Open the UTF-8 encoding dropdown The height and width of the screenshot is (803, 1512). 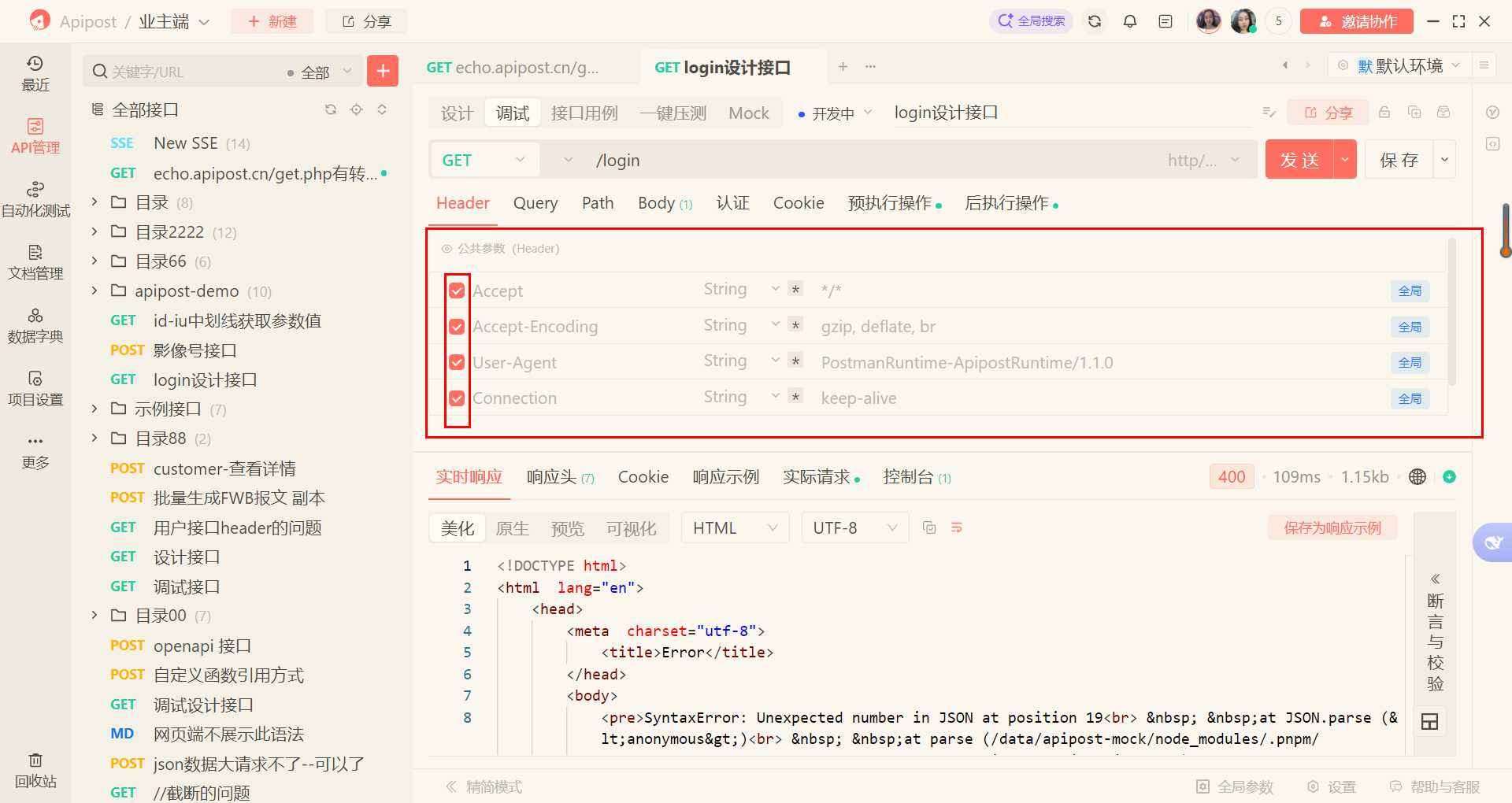[x=855, y=527]
